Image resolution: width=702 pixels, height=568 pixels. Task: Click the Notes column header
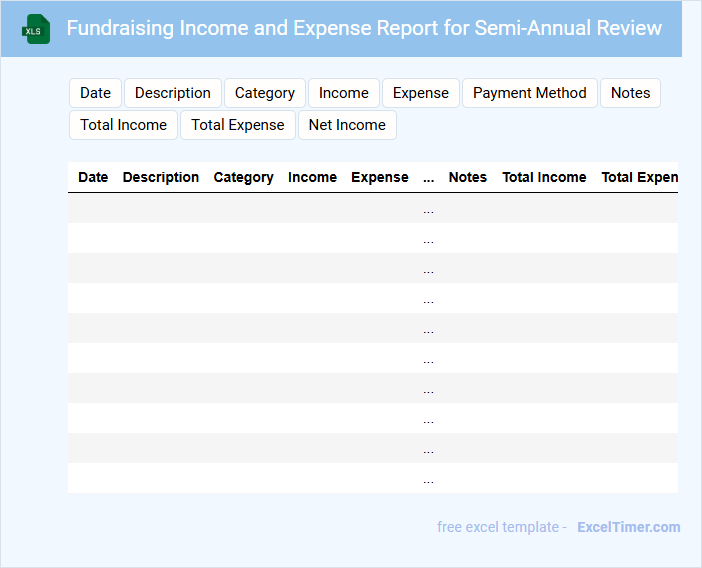(x=467, y=177)
